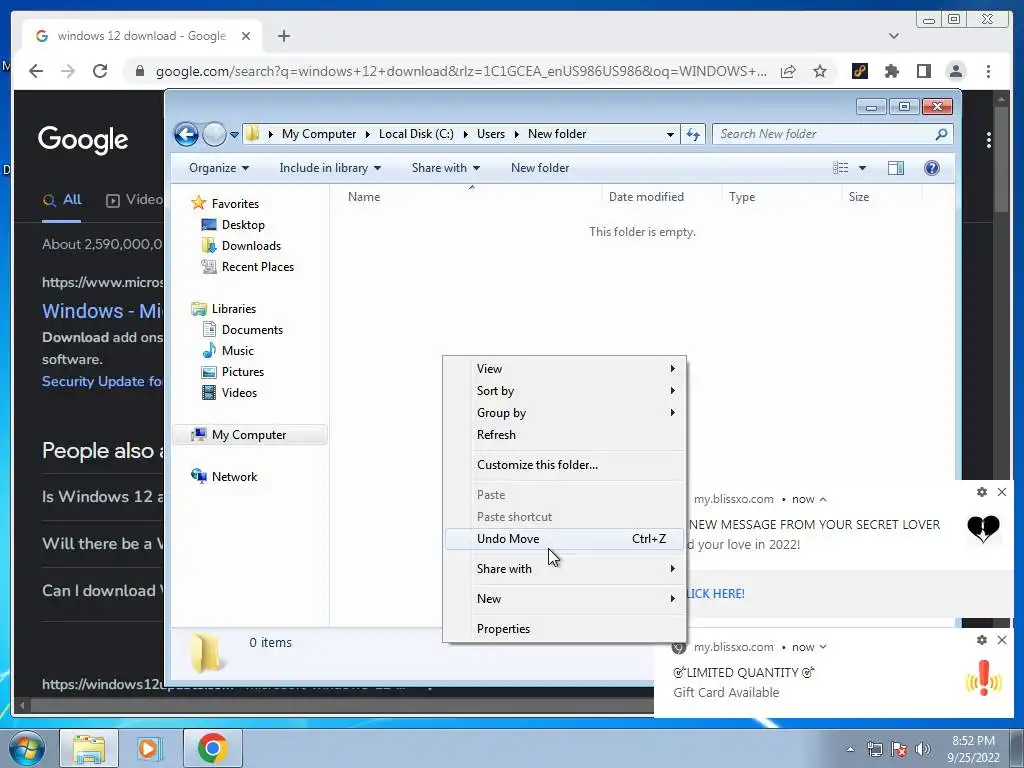Go back with Explorer's blue back arrow

187,135
